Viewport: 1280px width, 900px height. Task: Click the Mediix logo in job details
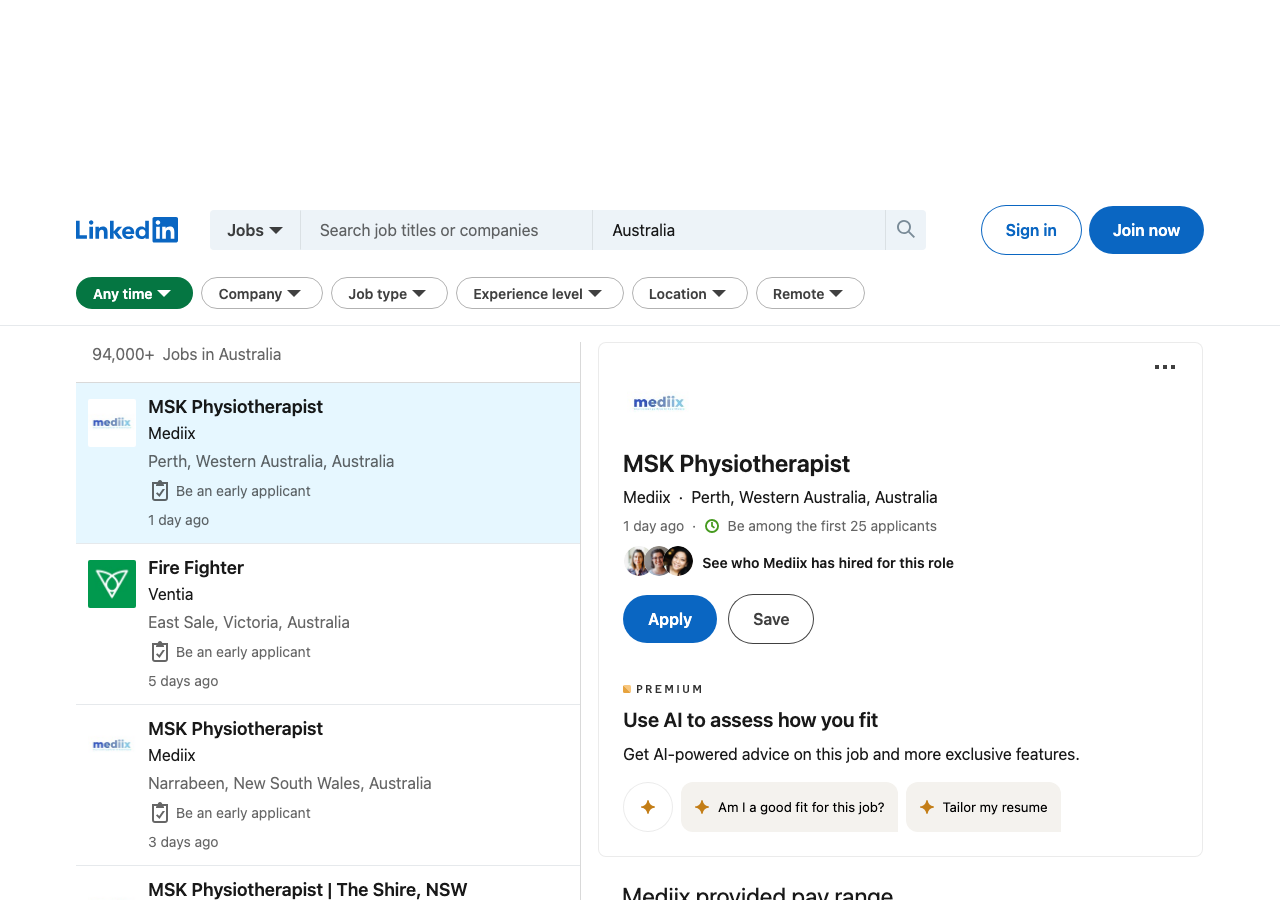coord(659,403)
